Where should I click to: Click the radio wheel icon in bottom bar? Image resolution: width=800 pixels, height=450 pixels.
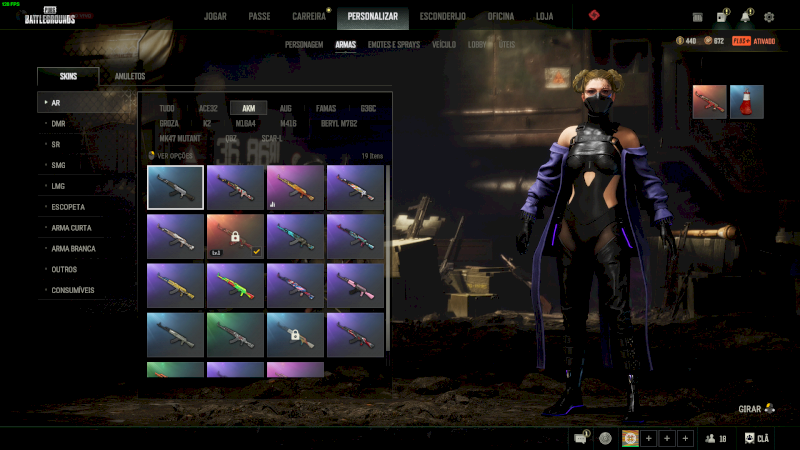(605, 438)
